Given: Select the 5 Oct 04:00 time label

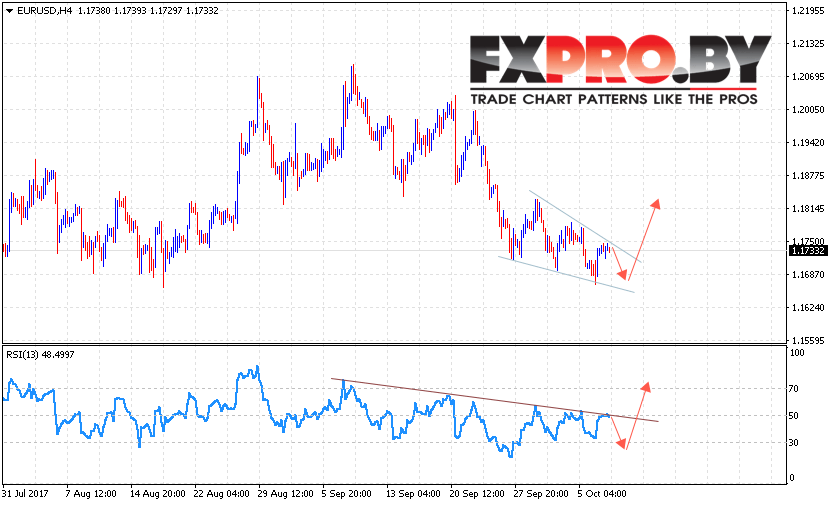Looking at the screenshot, I should 602,493.
